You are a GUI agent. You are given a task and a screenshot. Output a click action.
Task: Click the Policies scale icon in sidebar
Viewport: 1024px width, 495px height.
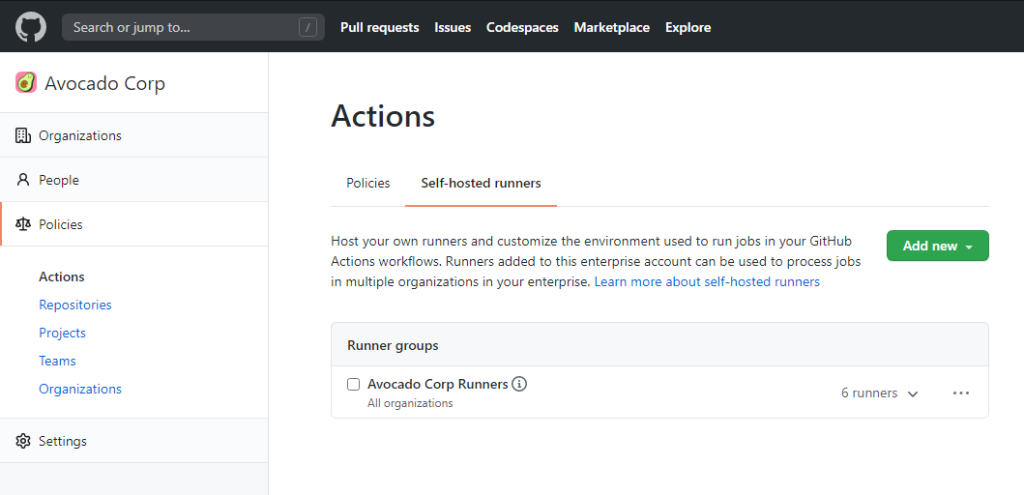click(23, 225)
